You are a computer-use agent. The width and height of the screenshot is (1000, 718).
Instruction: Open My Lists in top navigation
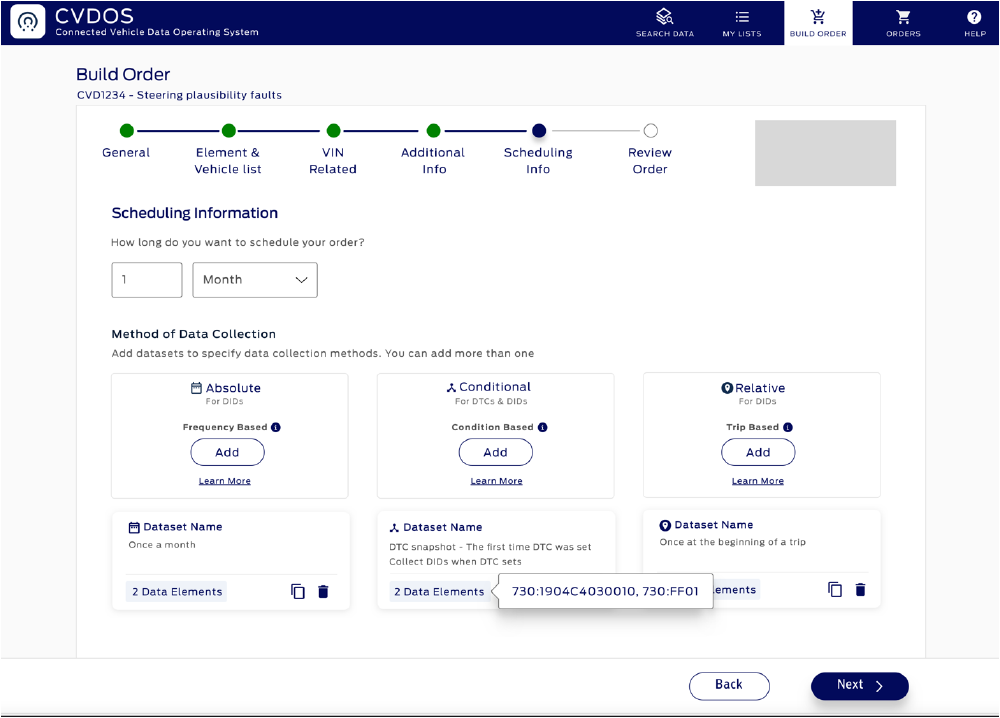pyautogui.click(x=742, y=23)
